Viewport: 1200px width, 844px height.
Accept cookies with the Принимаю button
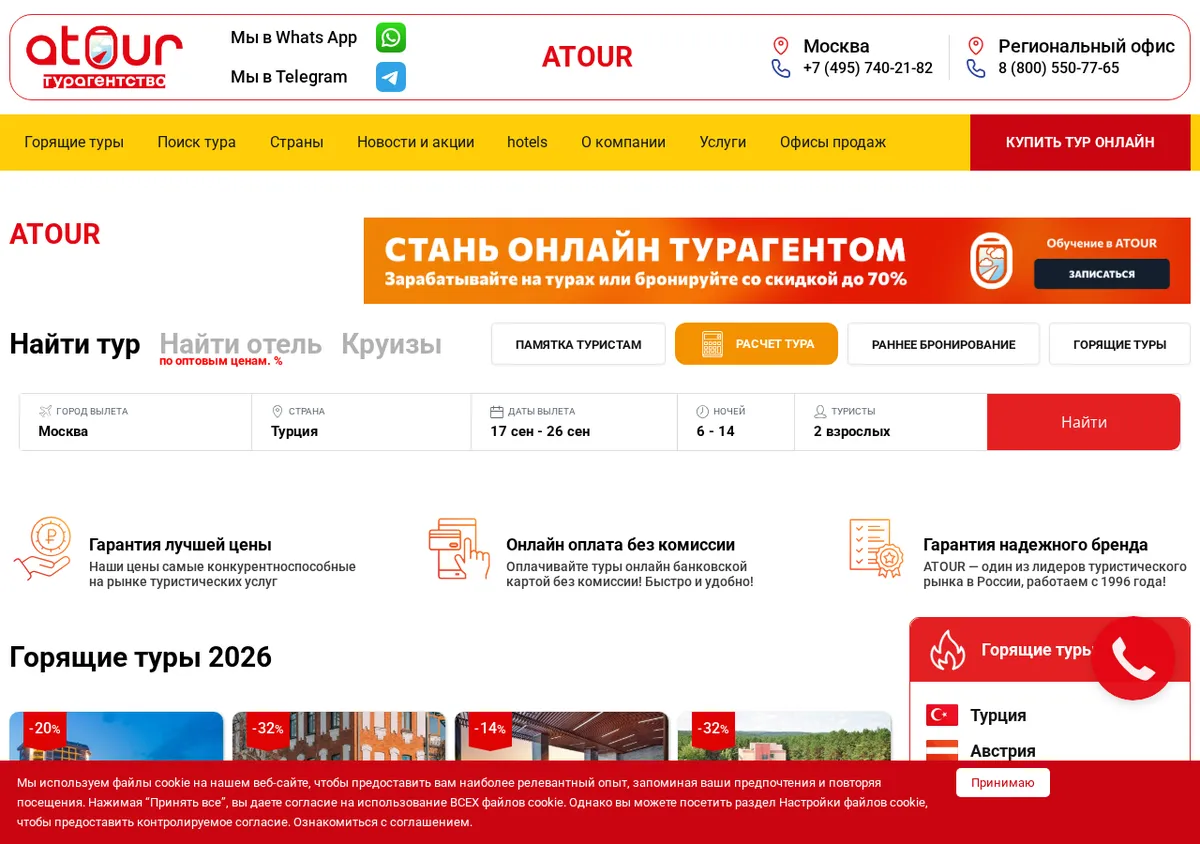tap(1003, 783)
